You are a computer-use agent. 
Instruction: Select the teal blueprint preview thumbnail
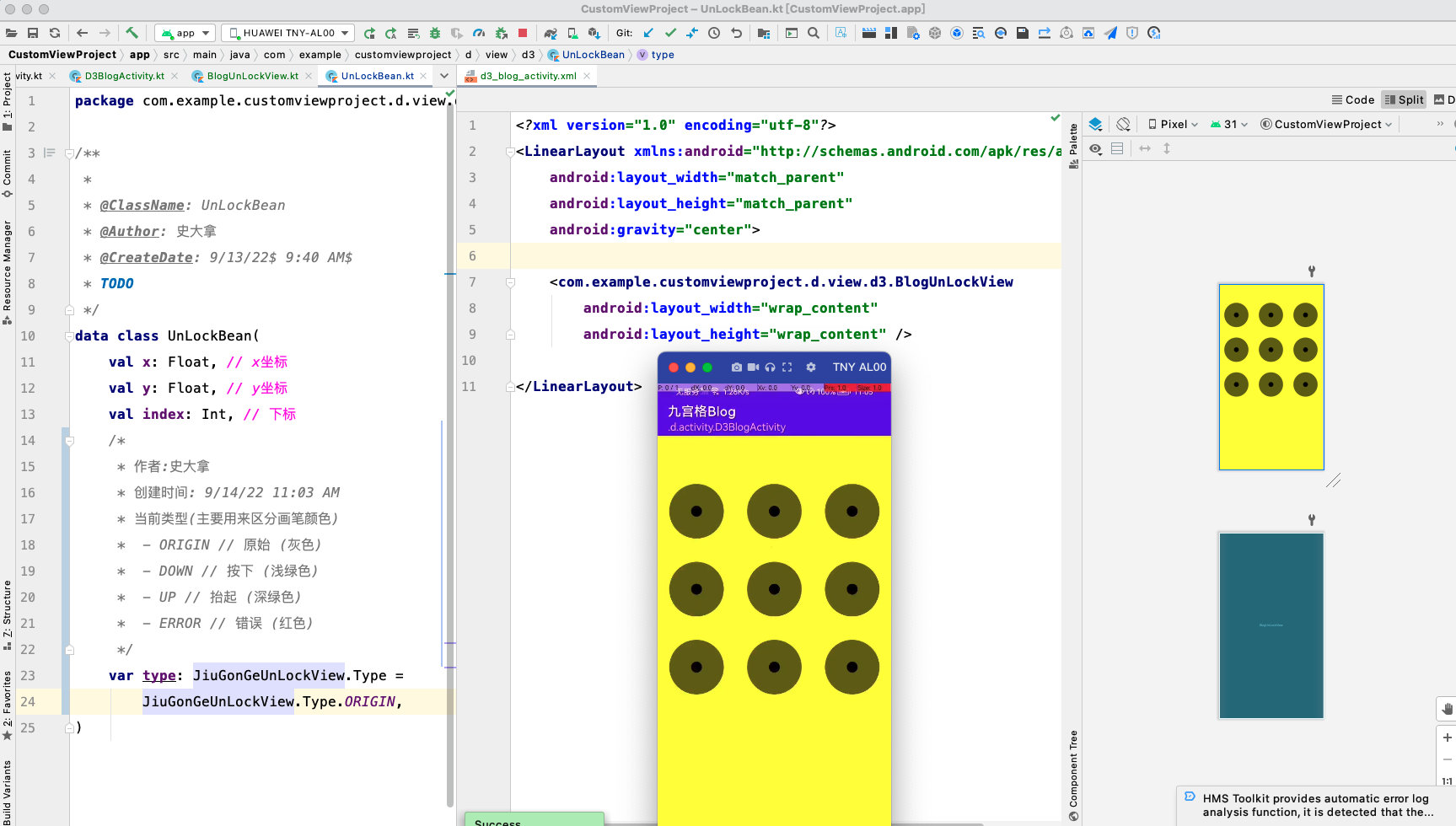point(1271,625)
